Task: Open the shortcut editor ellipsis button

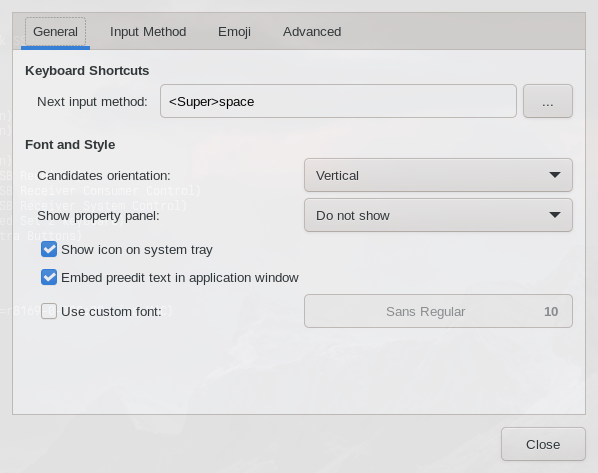Action: [x=548, y=101]
